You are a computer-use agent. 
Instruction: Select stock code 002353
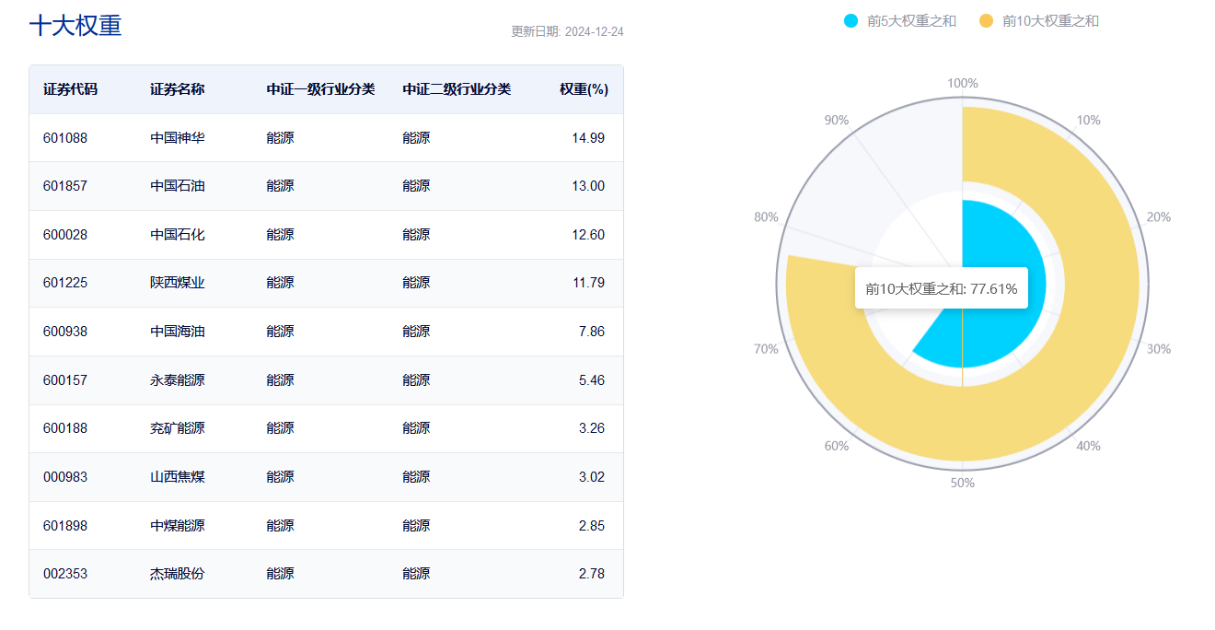point(65,574)
